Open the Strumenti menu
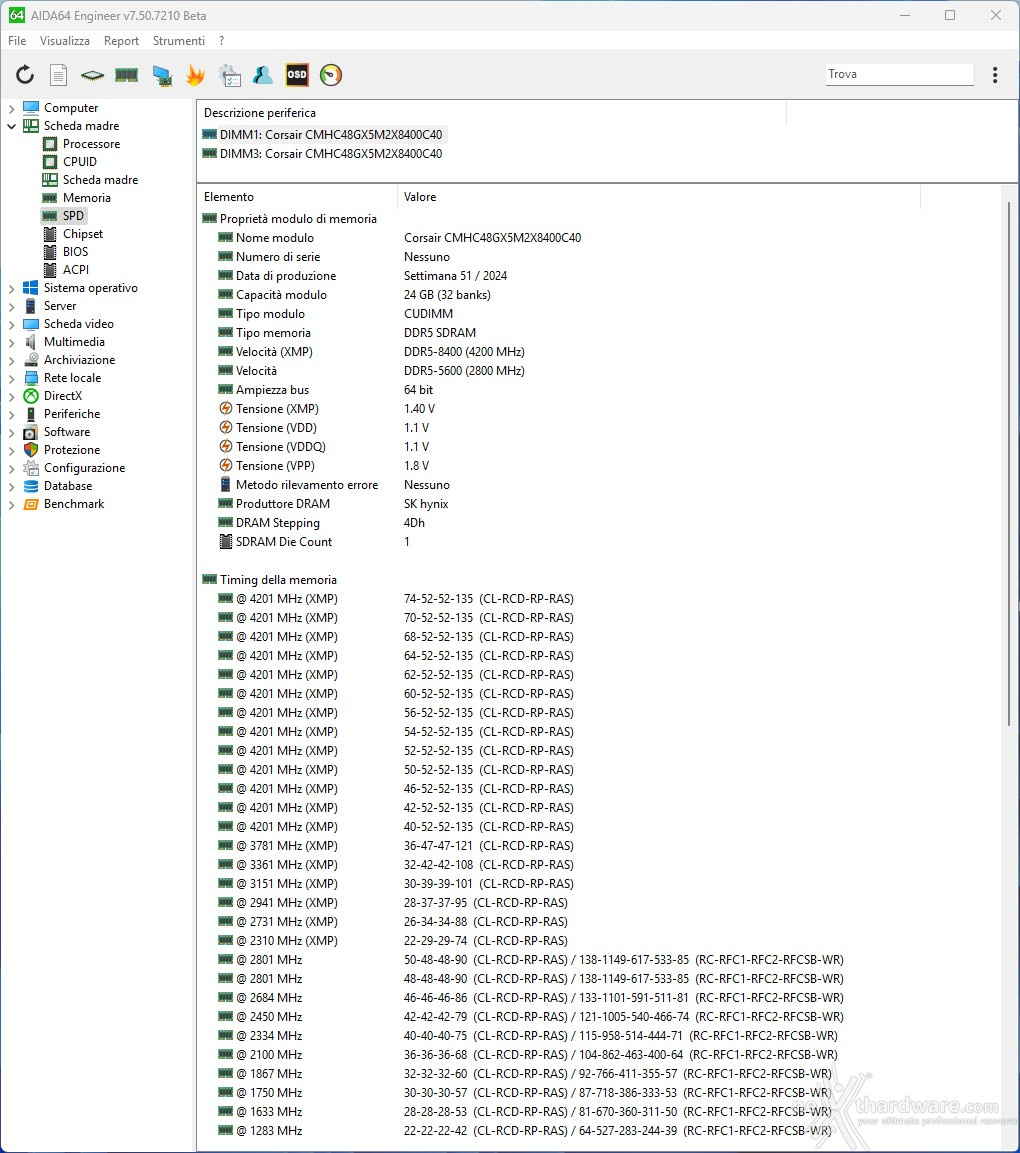 point(179,41)
